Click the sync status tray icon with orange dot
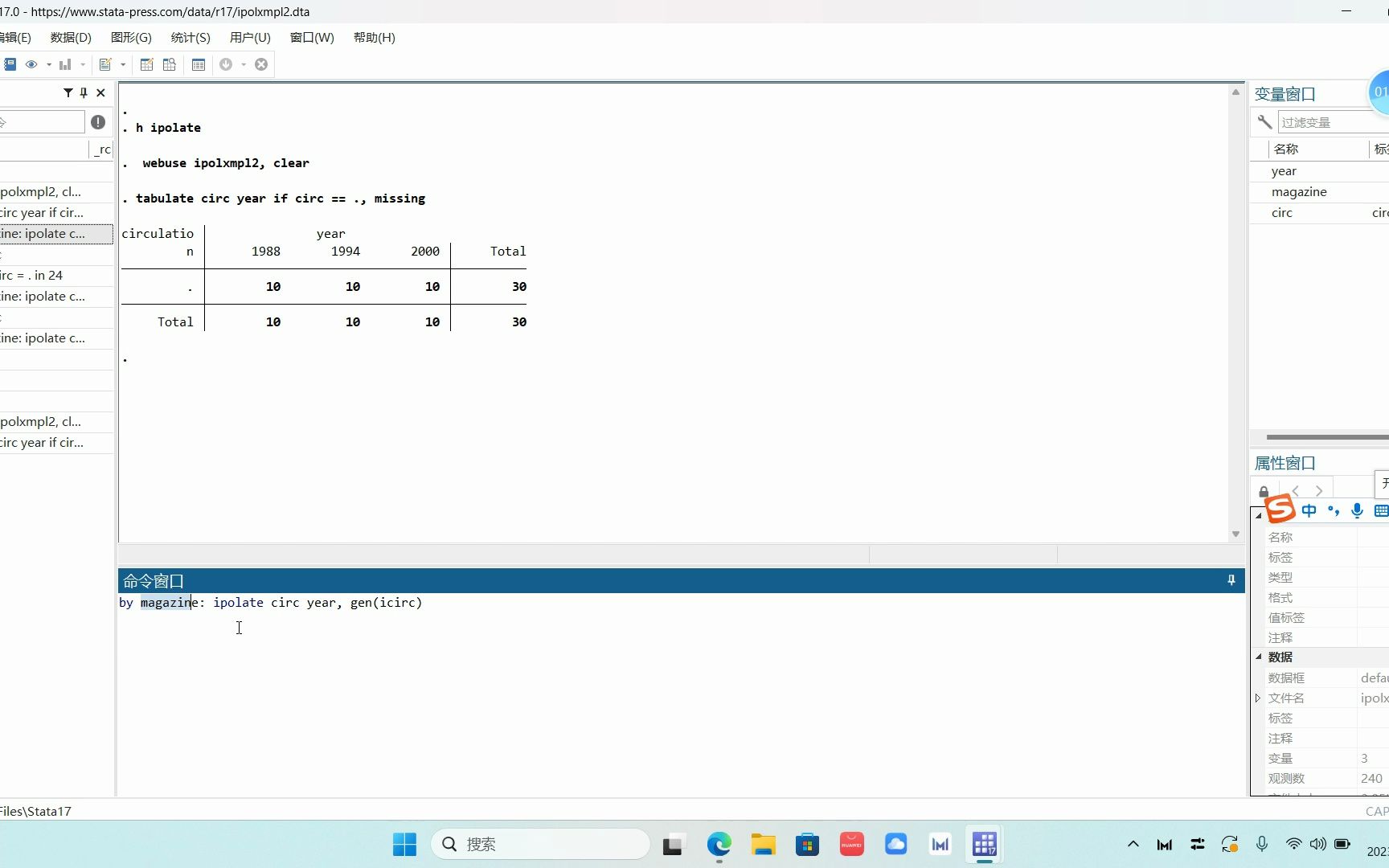 point(1230,844)
